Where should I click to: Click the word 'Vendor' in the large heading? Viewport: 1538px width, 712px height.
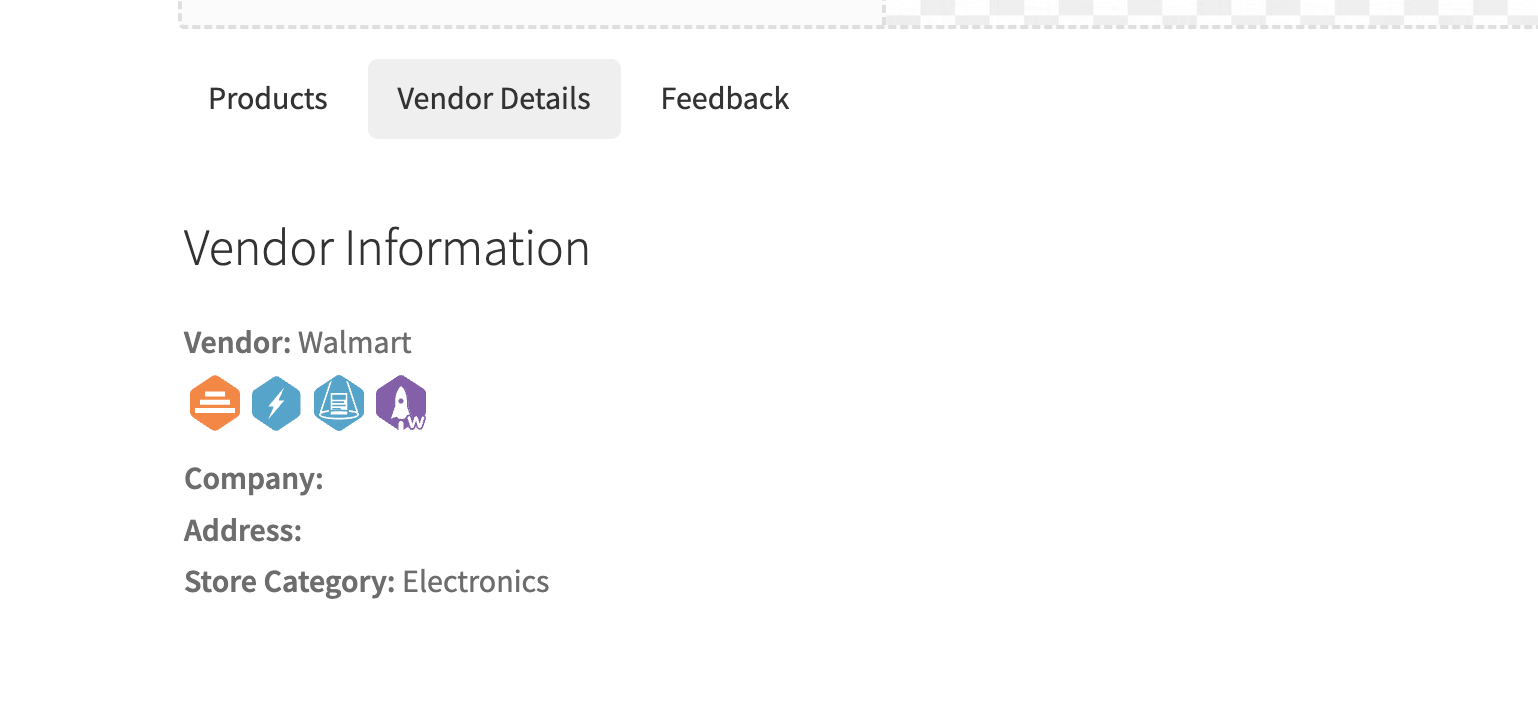pos(260,248)
